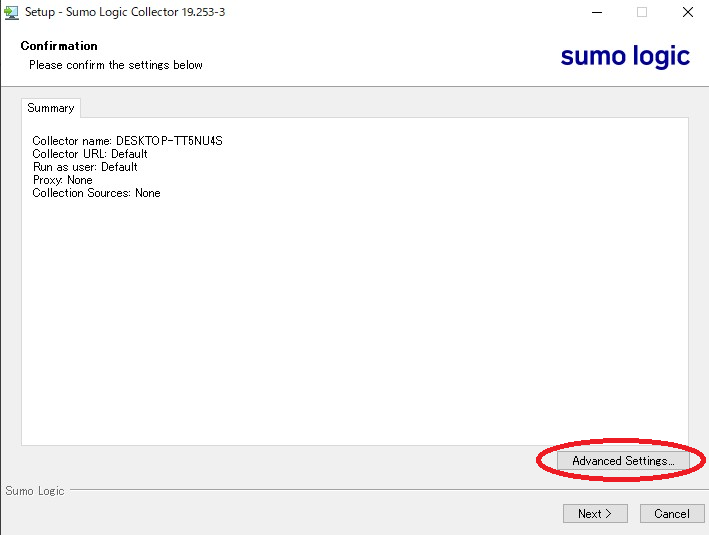Select the Proxy: None line
This screenshot has width=709, height=535.
[x=62, y=180]
